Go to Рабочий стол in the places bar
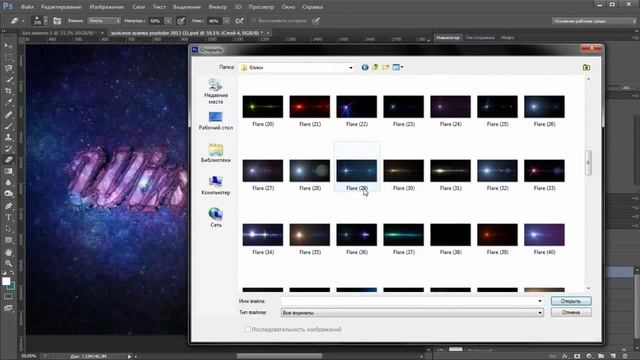The image size is (640, 360). (x=216, y=121)
